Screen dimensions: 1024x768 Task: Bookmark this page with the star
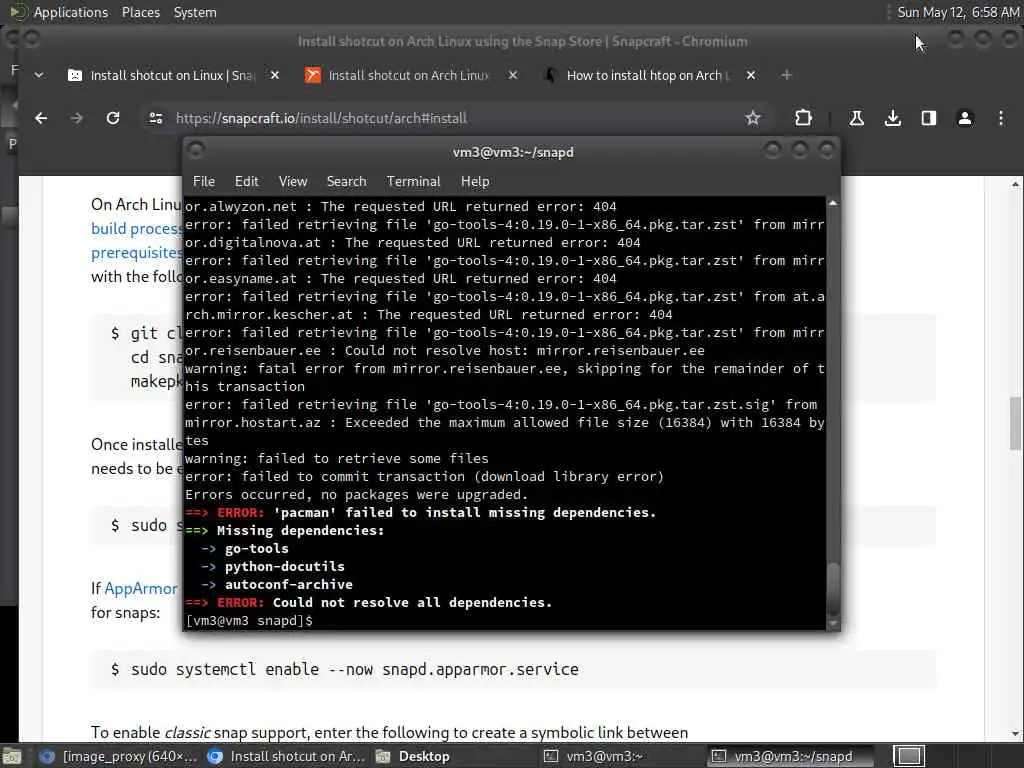point(753,118)
